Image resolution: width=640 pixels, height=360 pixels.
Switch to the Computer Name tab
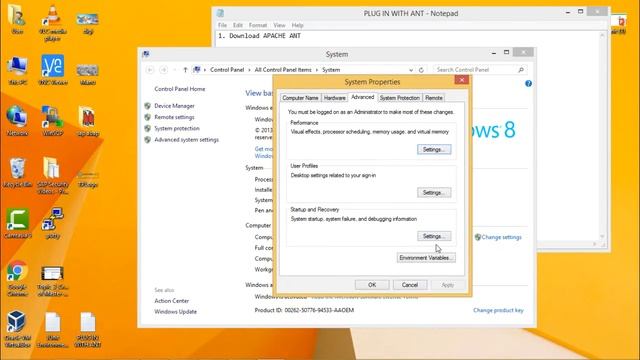coord(300,98)
